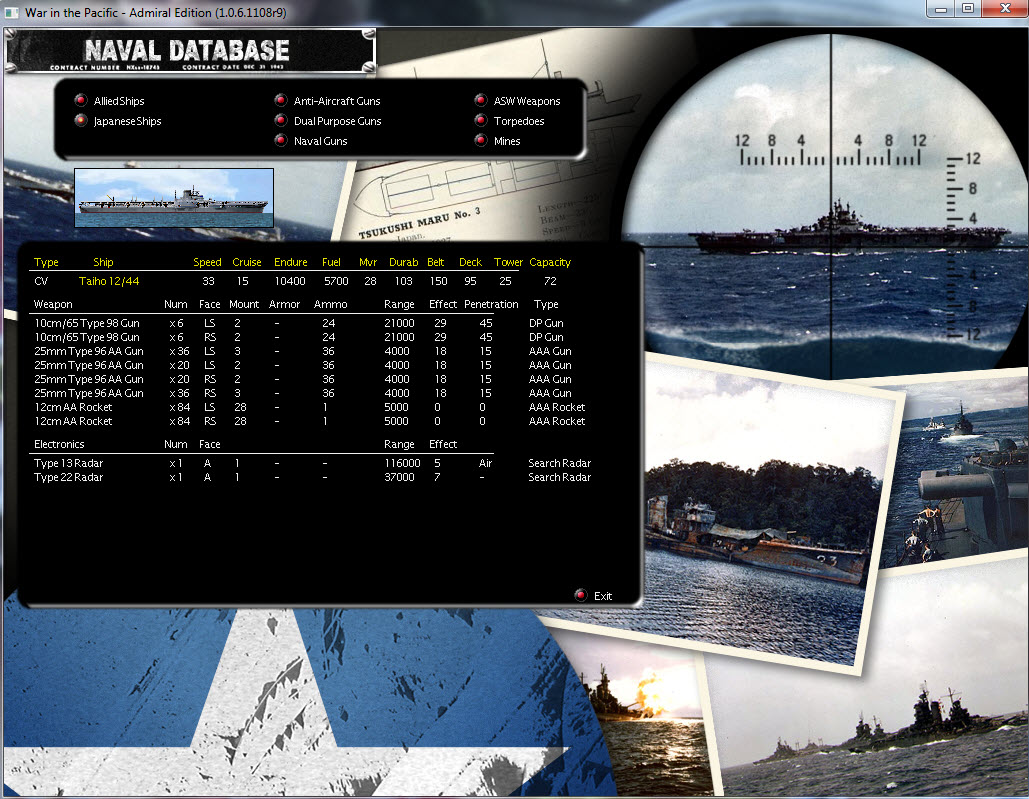The width and height of the screenshot is (1029, 799).
Task: Select the 25mm Type 96 AA Gun x20 RS row
Action: pos(303,379)
